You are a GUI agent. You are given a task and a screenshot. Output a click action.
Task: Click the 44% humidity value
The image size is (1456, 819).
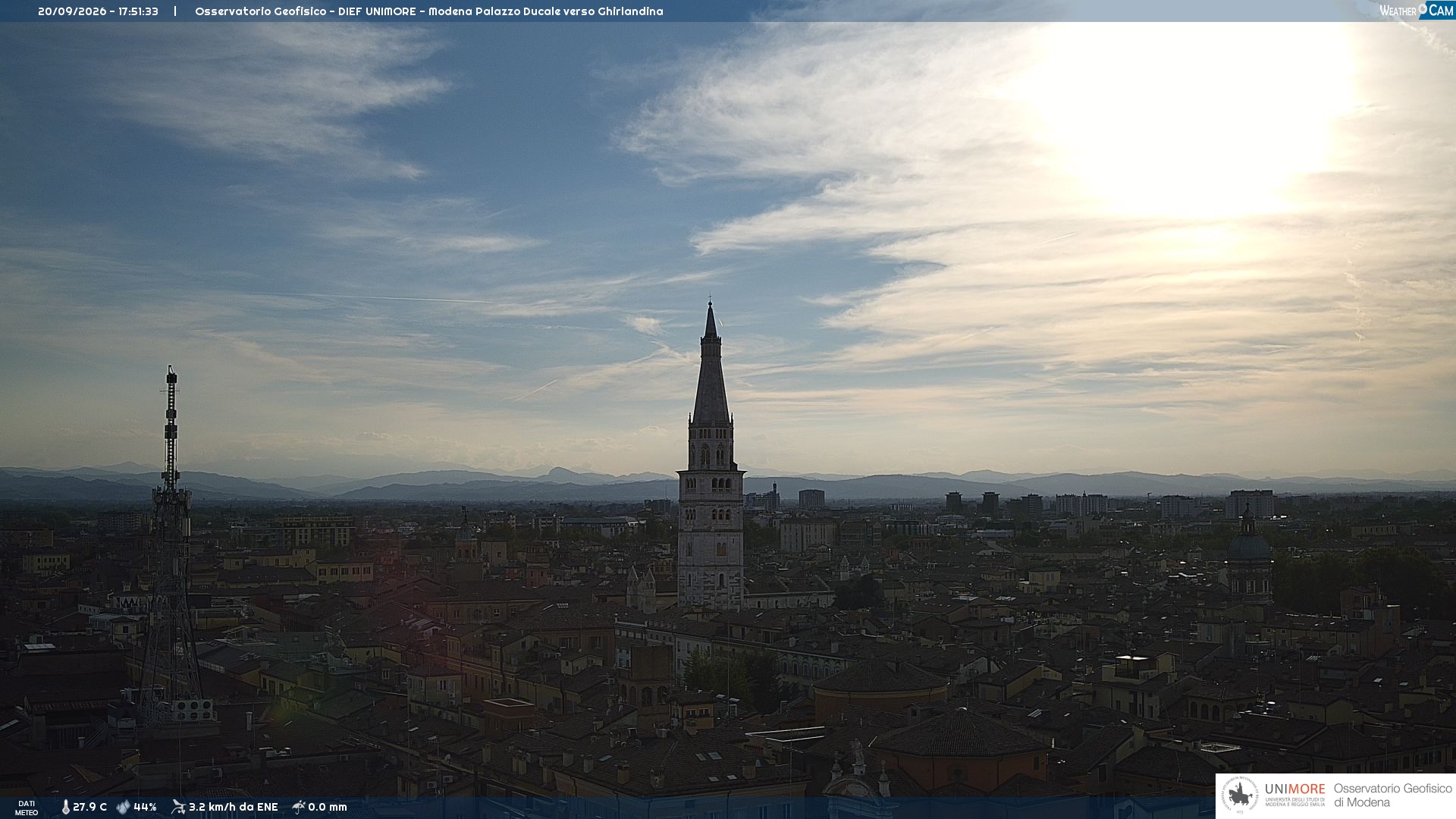145,808
